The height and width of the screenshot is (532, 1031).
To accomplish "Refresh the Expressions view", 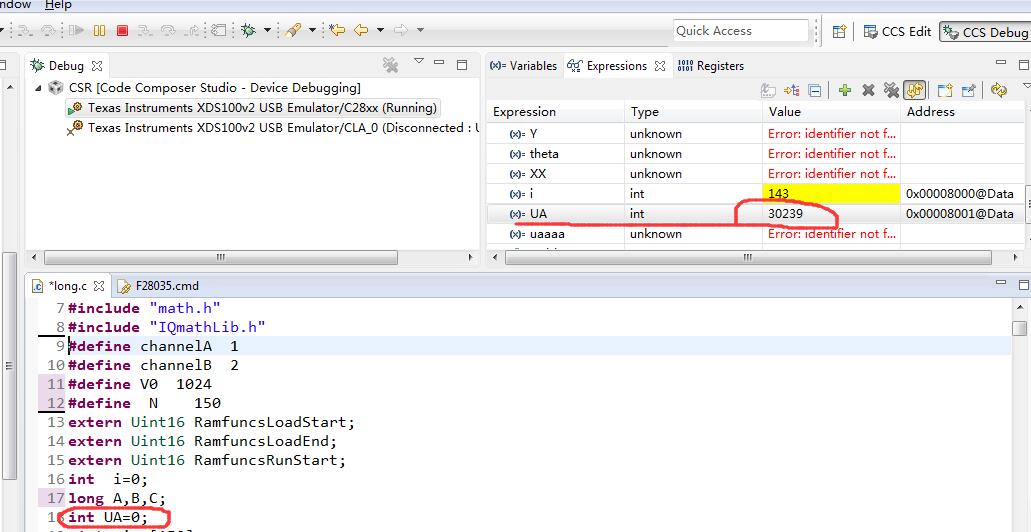I will point(999,90).
